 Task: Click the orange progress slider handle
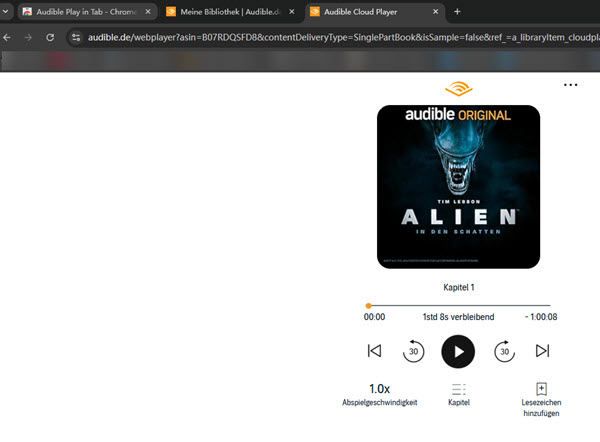pyautogui.click(x=368, y=306)
